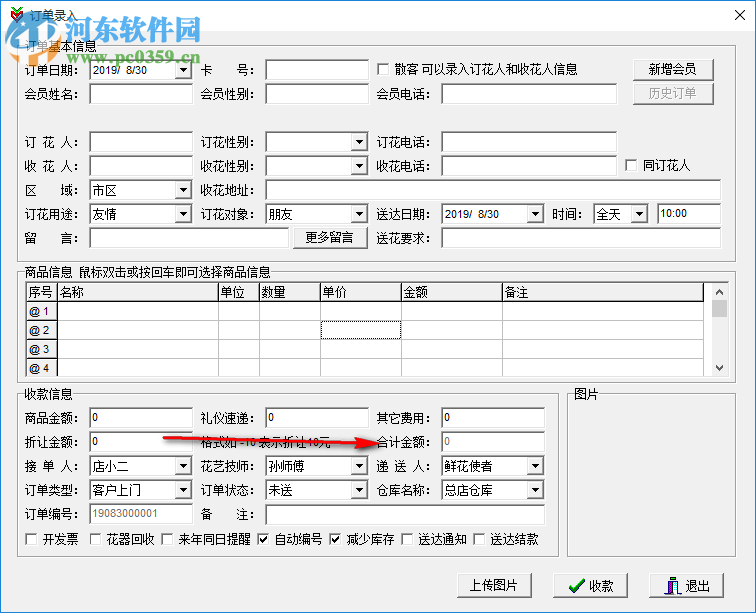Select the 单价 cell in row @ 2
756x613 pixels.
point(361,330)
